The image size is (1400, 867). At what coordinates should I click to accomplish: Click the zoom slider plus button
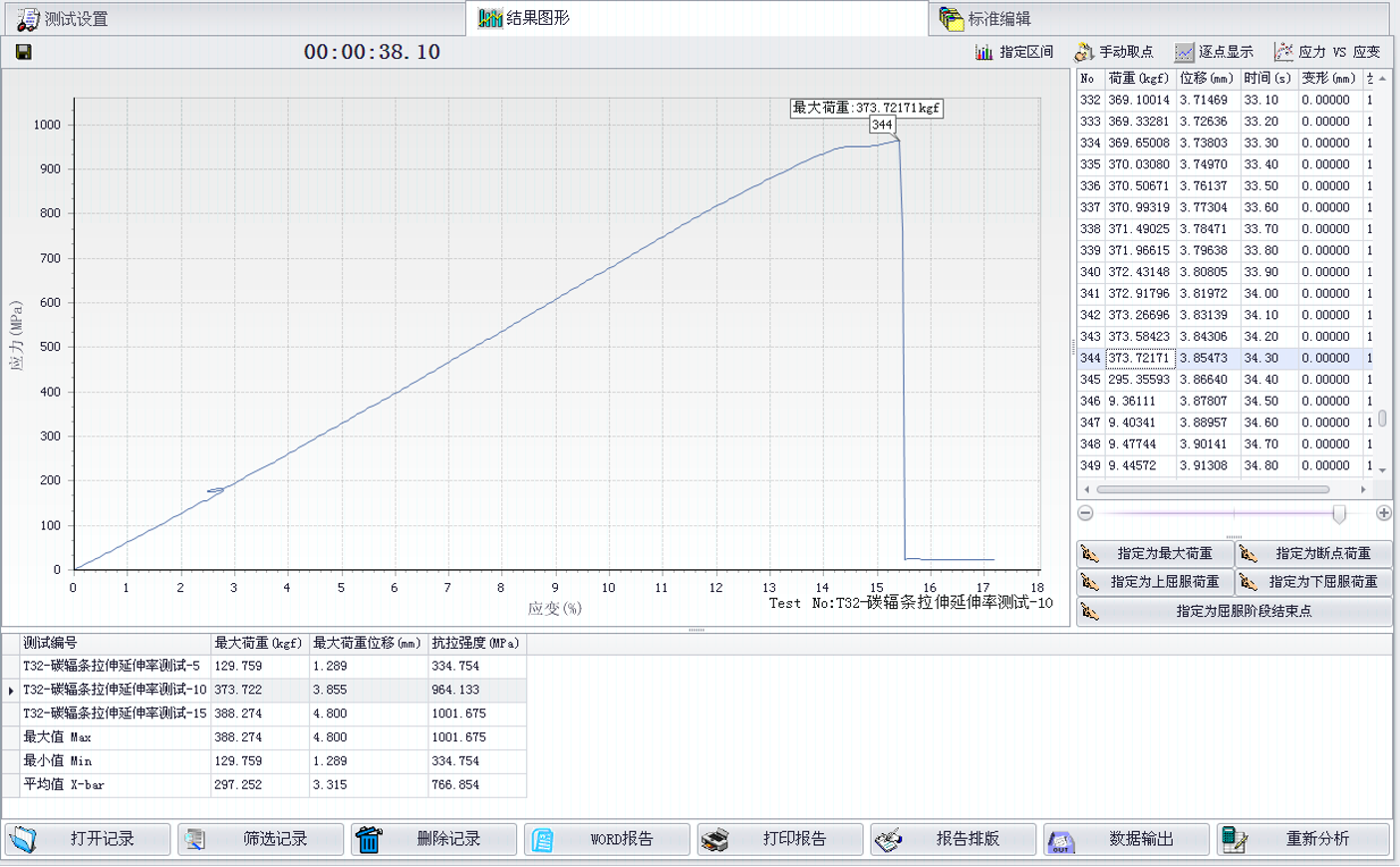pos(1383,513)
